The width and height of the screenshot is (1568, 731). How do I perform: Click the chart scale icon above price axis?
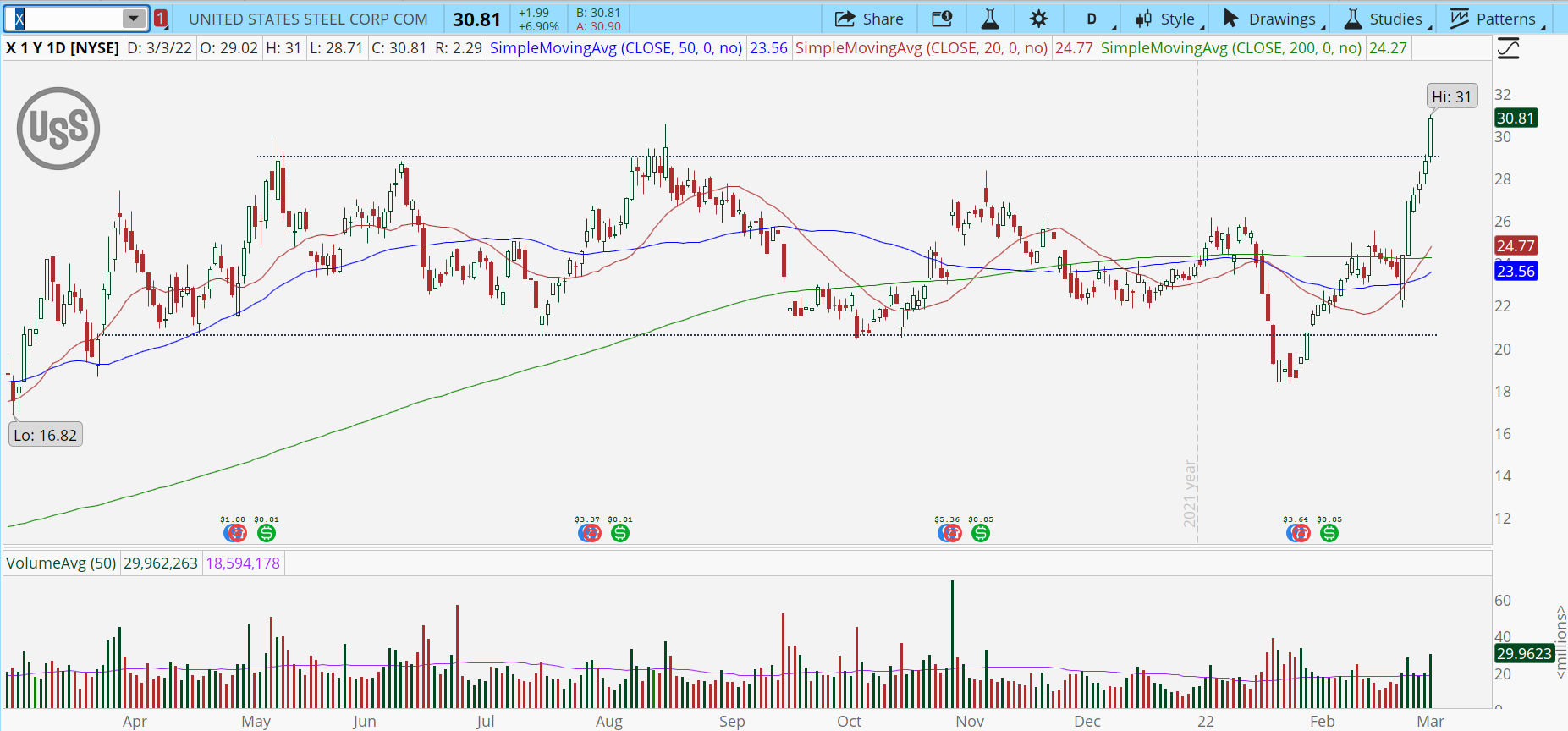(x=1508, y=49)
